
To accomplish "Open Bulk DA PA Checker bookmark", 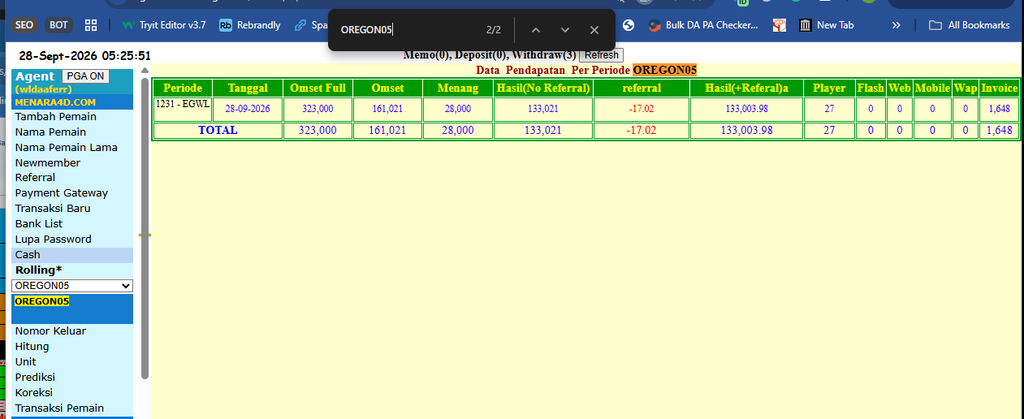I will [x=703, y=25].
